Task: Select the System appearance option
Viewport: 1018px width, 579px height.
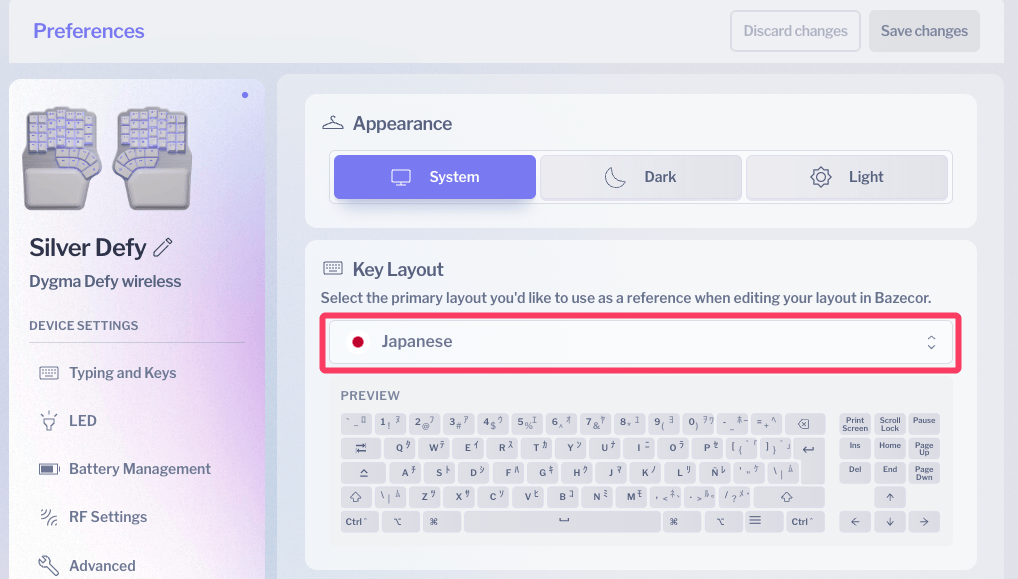Action: click(435, 177)
